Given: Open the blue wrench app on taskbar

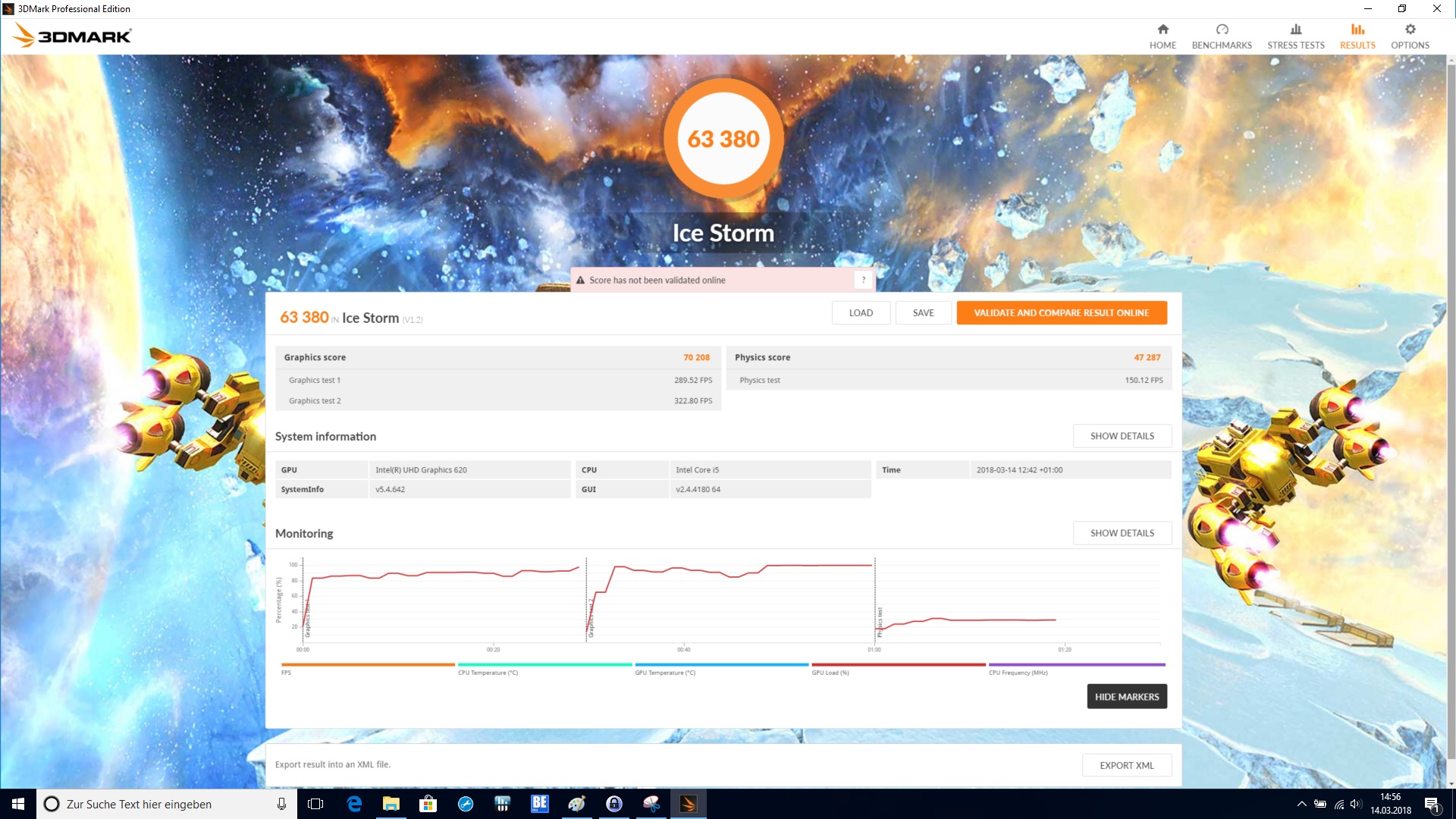Looking at the screenshot, I should (x=466, y=804).
